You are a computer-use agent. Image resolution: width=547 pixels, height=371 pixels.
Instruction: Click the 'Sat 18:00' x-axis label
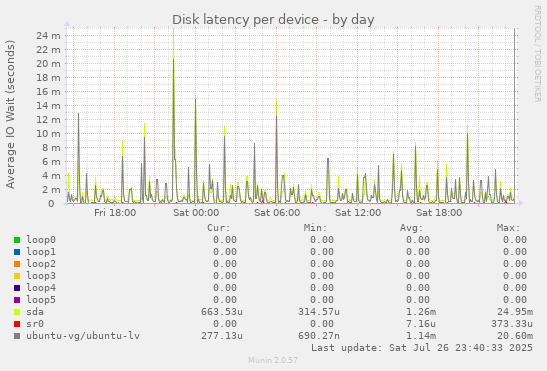pyautogui.click(x=439, y=213)
